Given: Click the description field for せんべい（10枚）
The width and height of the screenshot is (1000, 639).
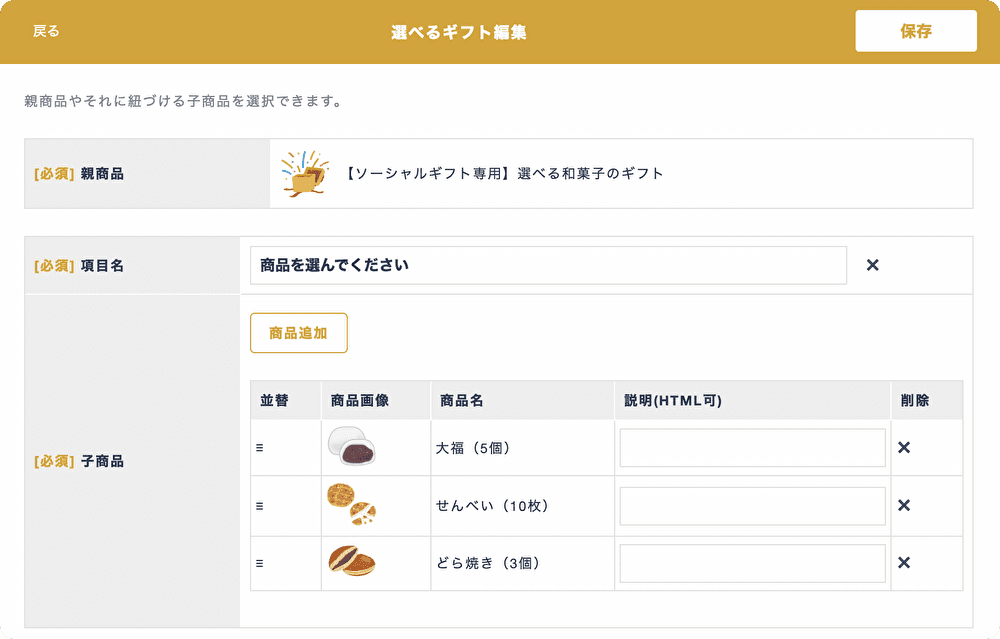Looking at the screenshot, I should [752, 506].
